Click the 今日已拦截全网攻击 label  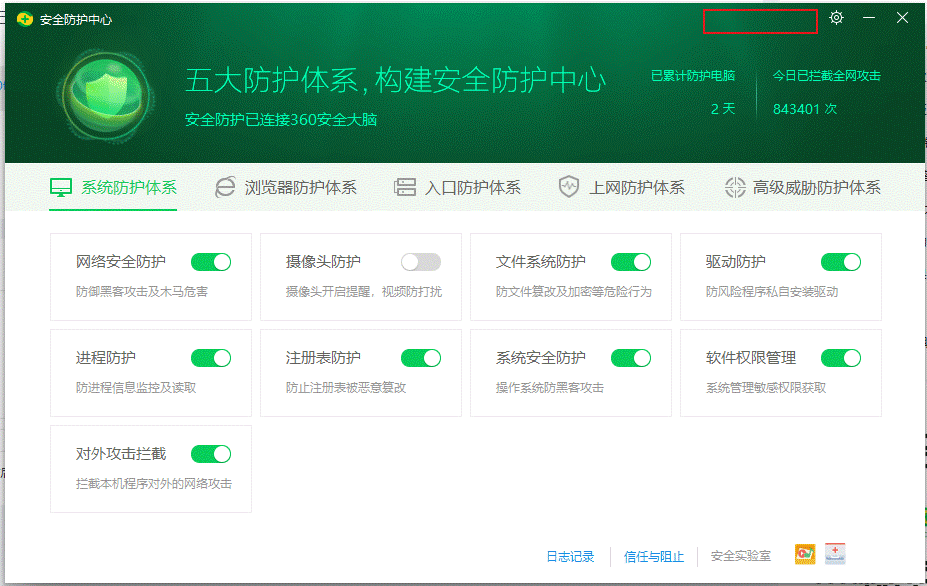click(x=826, y=76)
